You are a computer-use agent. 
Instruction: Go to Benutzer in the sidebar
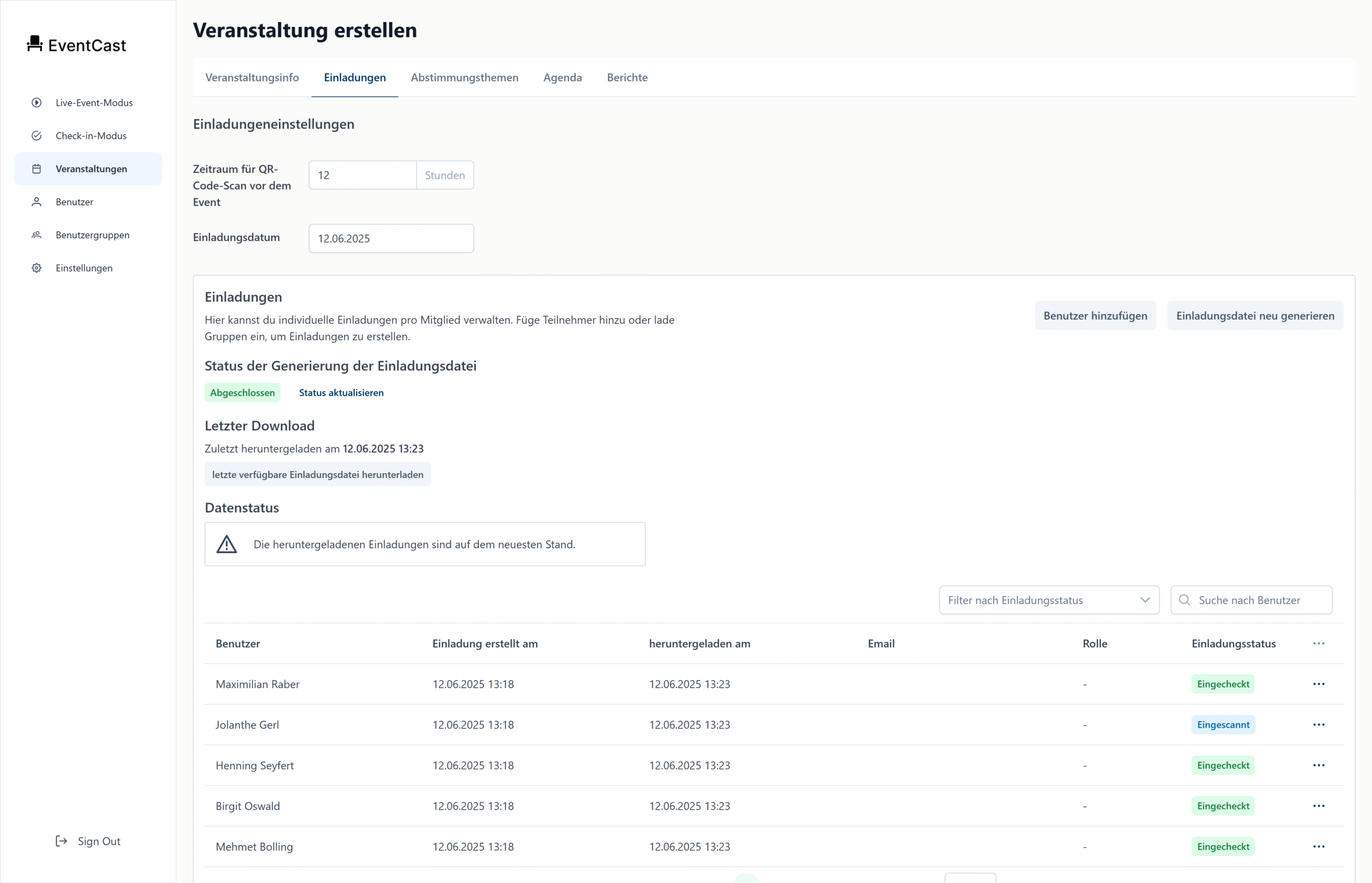tap(74, 202)
